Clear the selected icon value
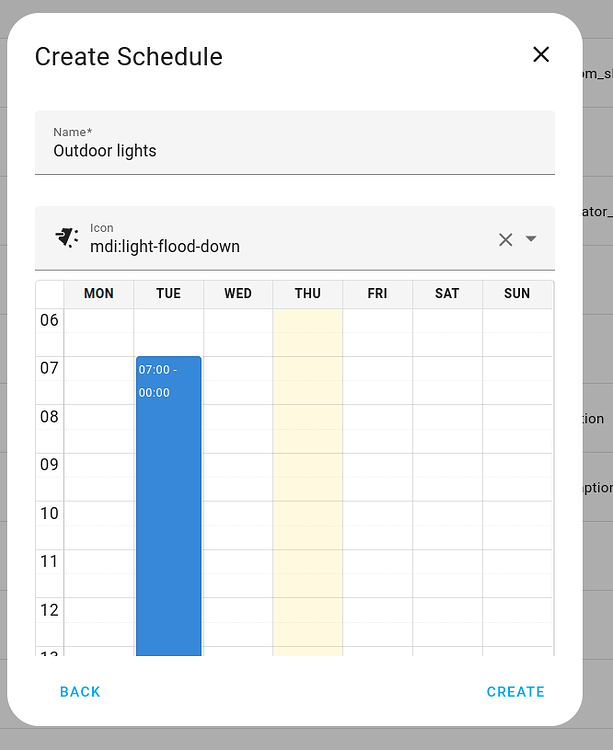This screenshot has width=613, height=750. coord(505,239)
